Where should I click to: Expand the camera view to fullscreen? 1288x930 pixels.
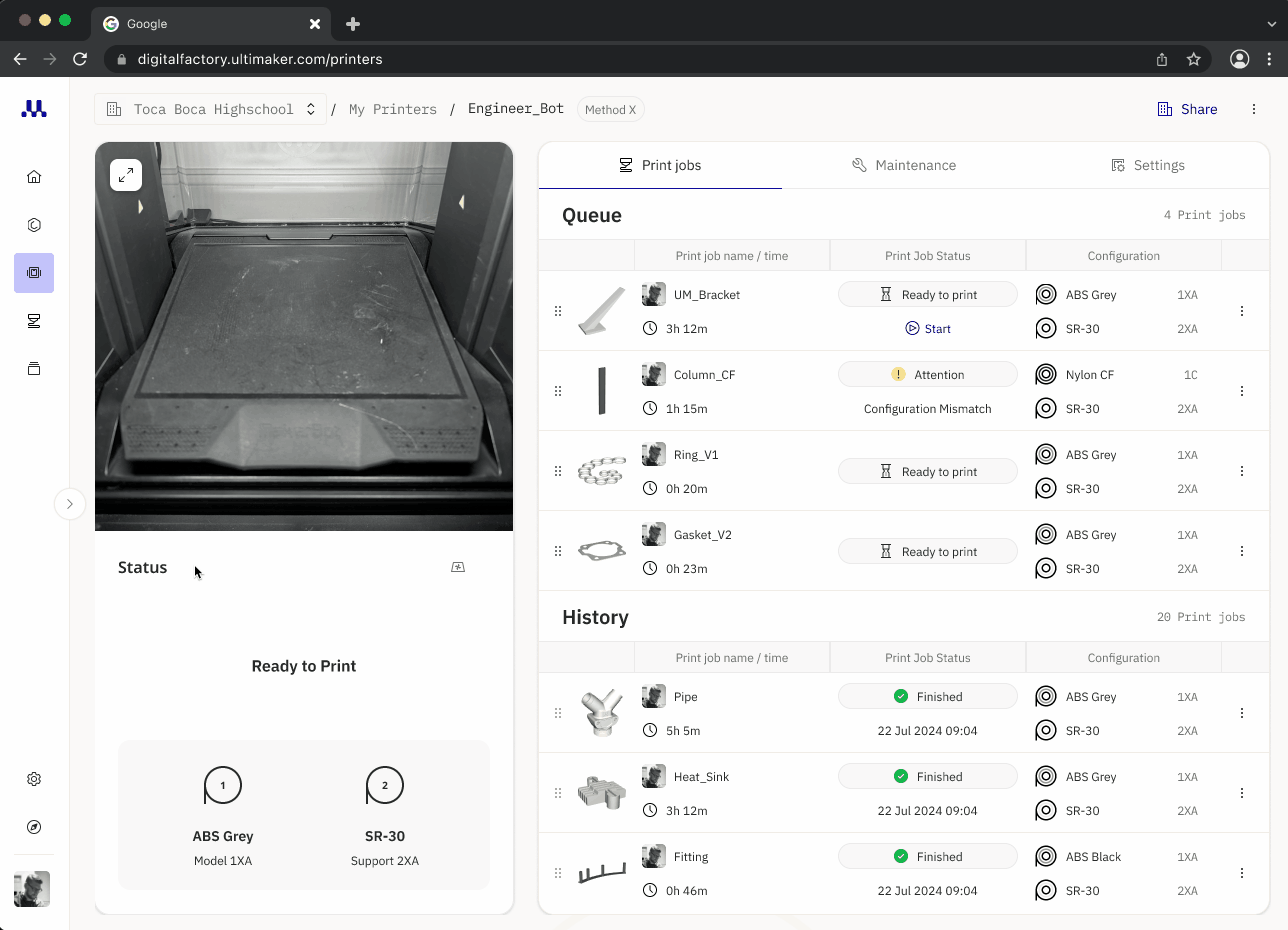tap(125, 174)
